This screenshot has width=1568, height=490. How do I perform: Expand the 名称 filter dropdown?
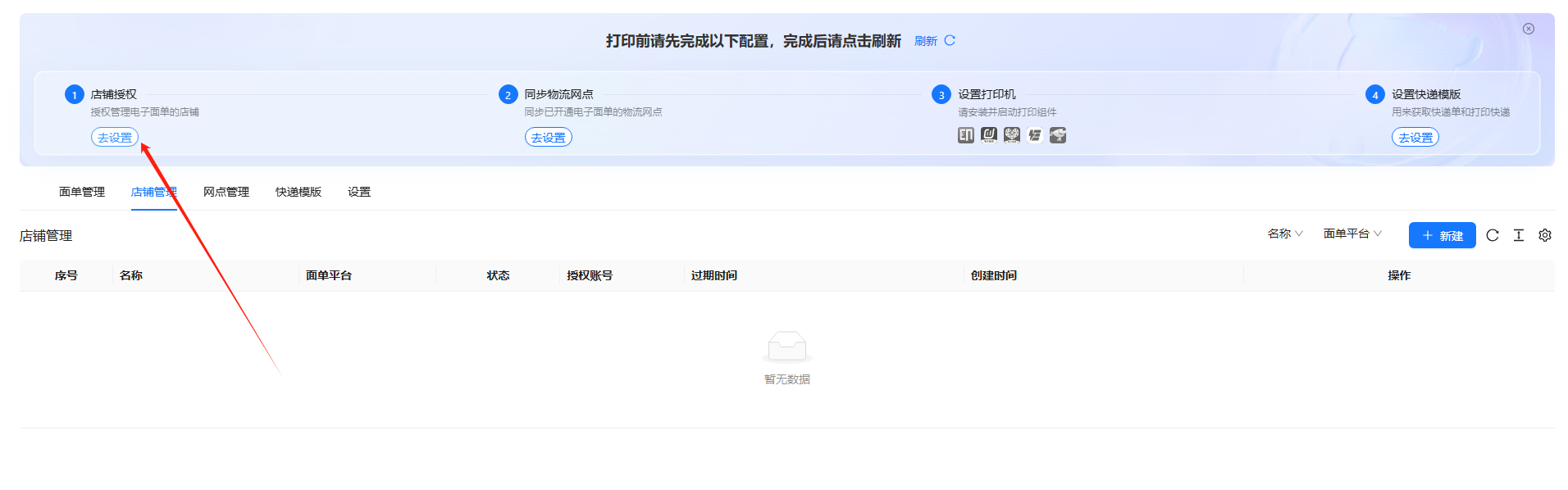point(1285,234)
